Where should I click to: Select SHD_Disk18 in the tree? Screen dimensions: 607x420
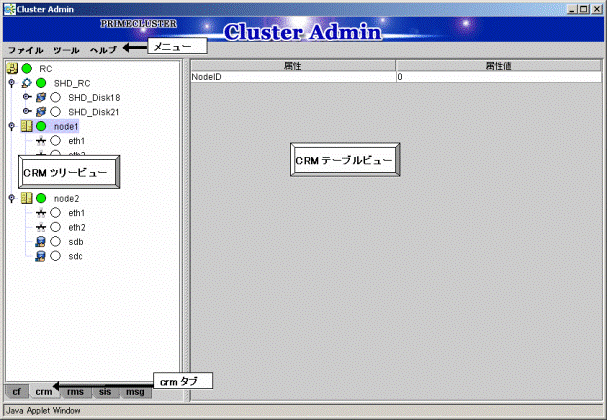[94, 98]
